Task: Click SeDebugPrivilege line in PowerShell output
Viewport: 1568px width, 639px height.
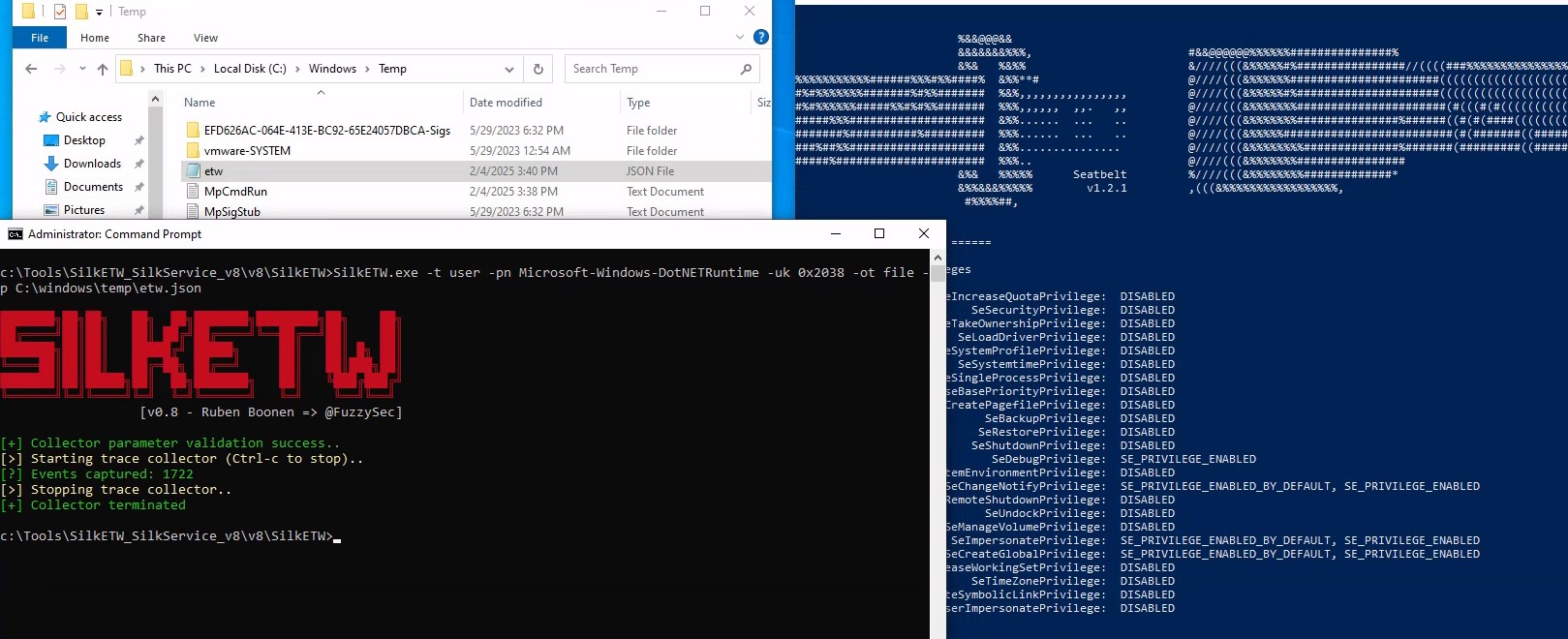Action: (x=1123, y=460)
